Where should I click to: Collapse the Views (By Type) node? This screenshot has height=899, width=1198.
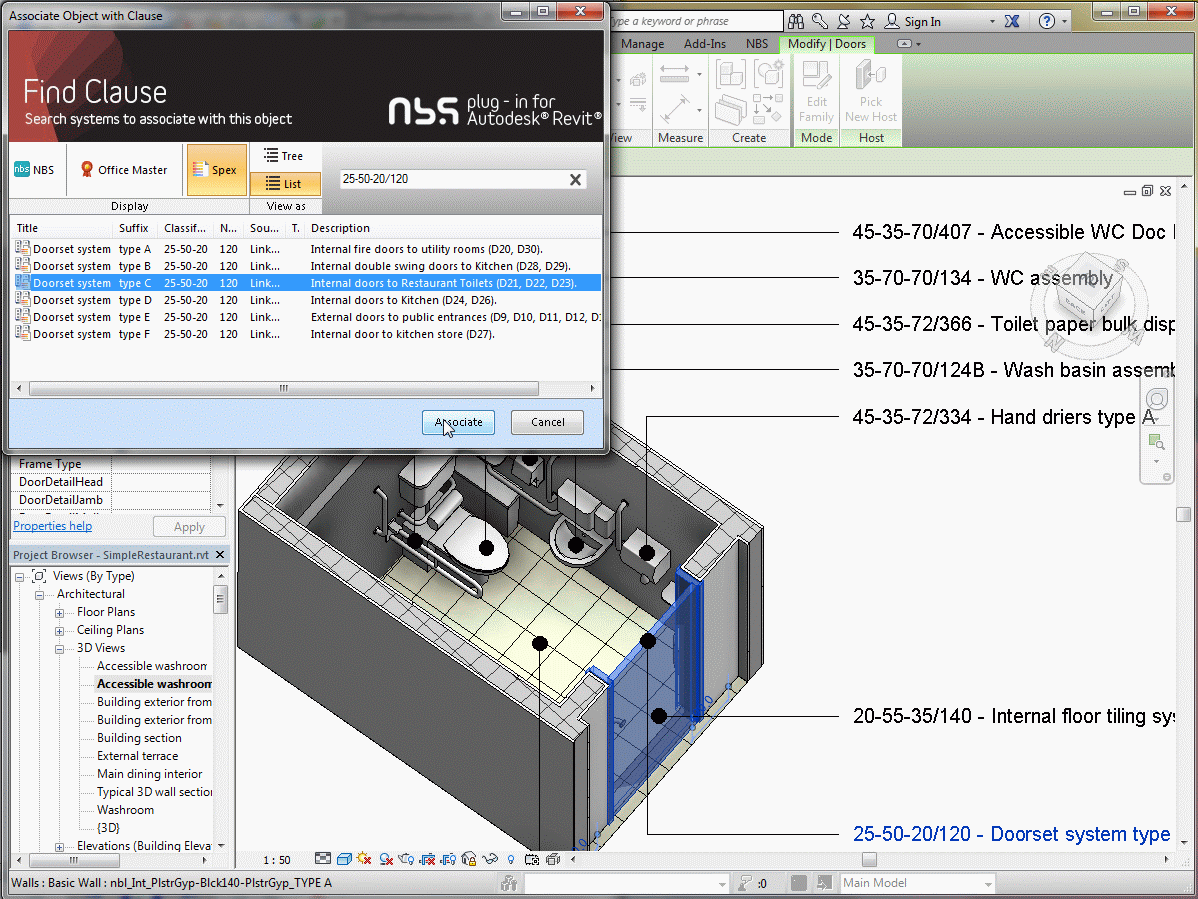(19, 577)
